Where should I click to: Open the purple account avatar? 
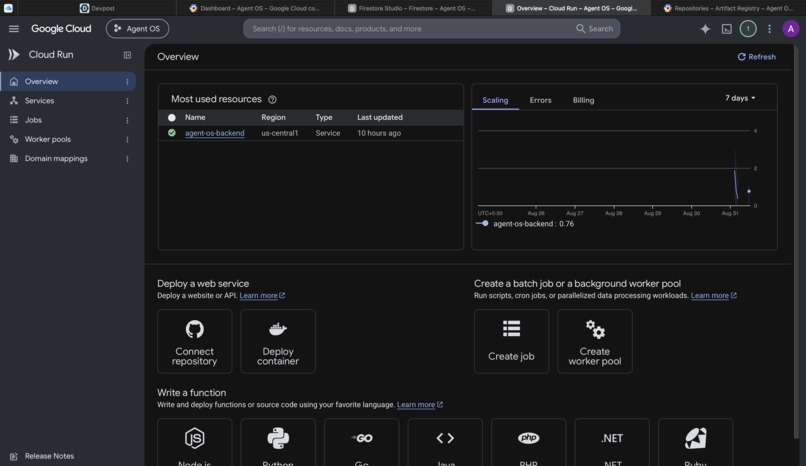791,29
